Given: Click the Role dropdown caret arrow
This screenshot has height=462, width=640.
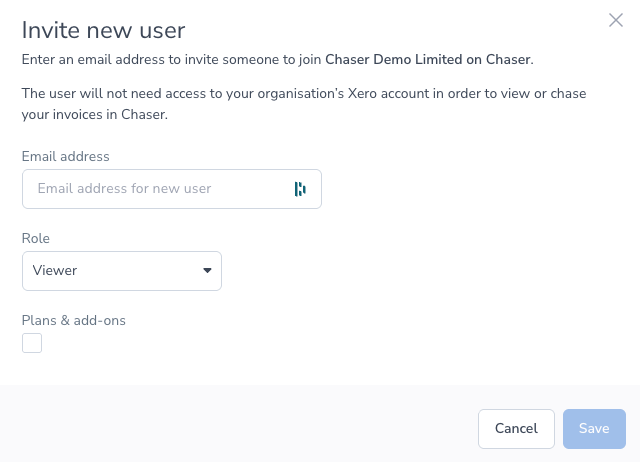Looking at the screenshot, I should [207, 270].
